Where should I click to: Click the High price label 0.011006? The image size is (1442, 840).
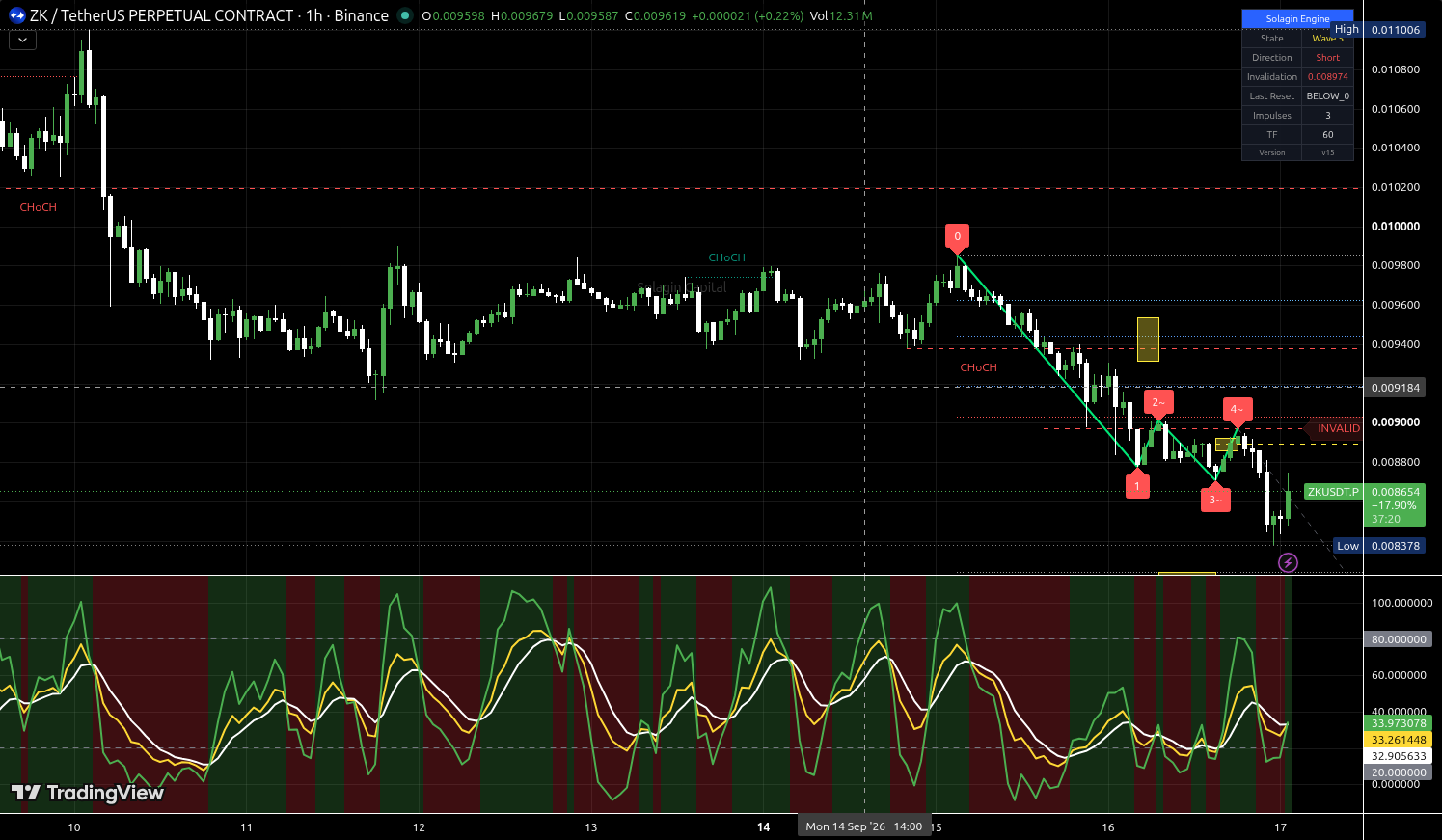(1396, 30)
